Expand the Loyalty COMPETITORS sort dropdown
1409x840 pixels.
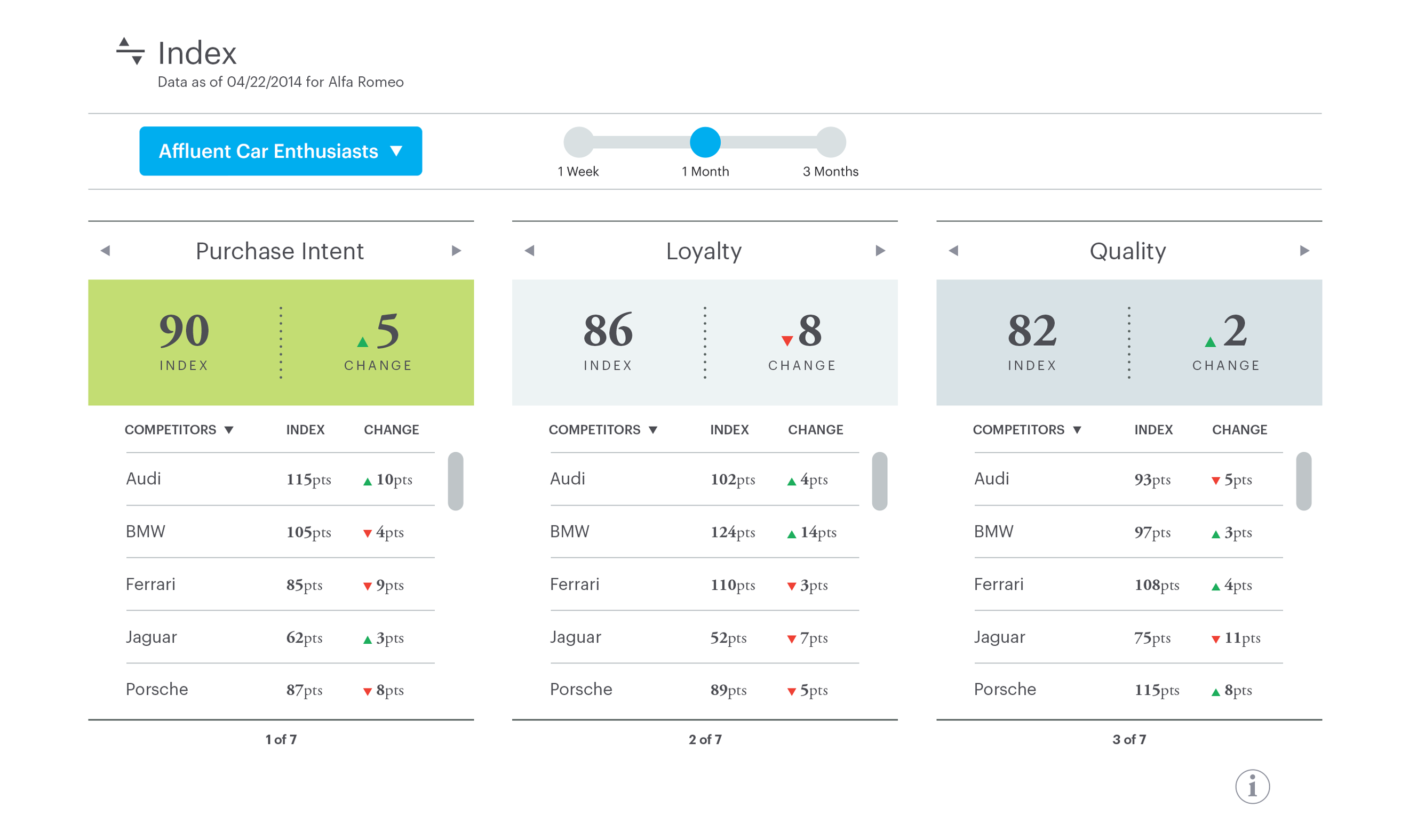point(603,430)
